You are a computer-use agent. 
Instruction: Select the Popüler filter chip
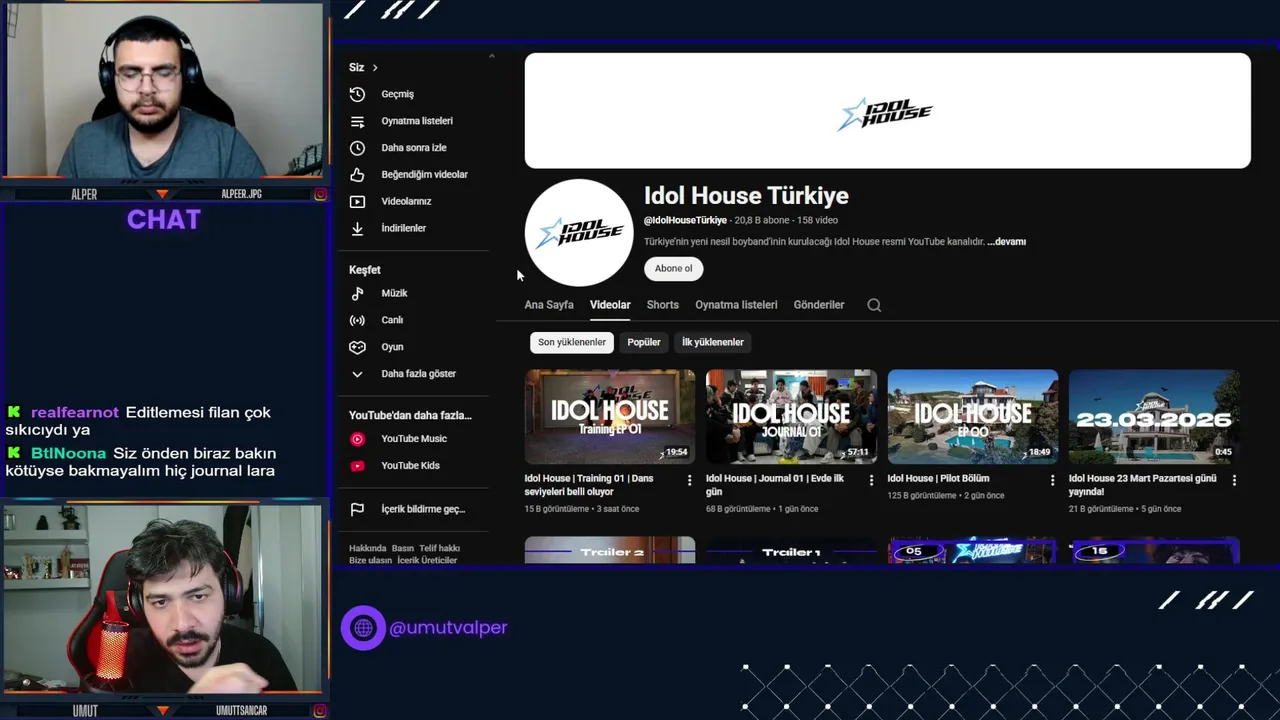point(644,342)
